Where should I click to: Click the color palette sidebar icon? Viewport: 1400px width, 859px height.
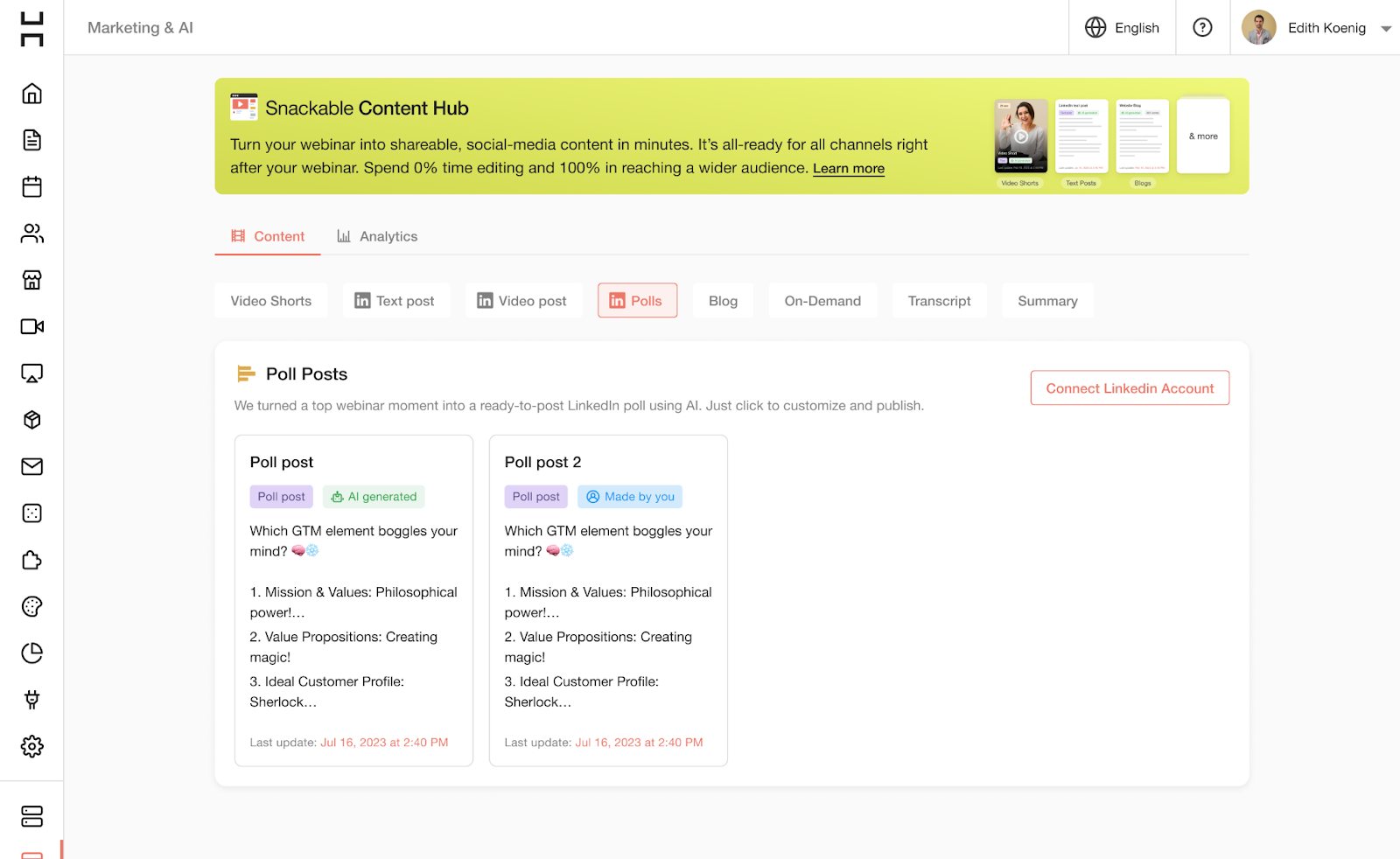tap(31, 606)
